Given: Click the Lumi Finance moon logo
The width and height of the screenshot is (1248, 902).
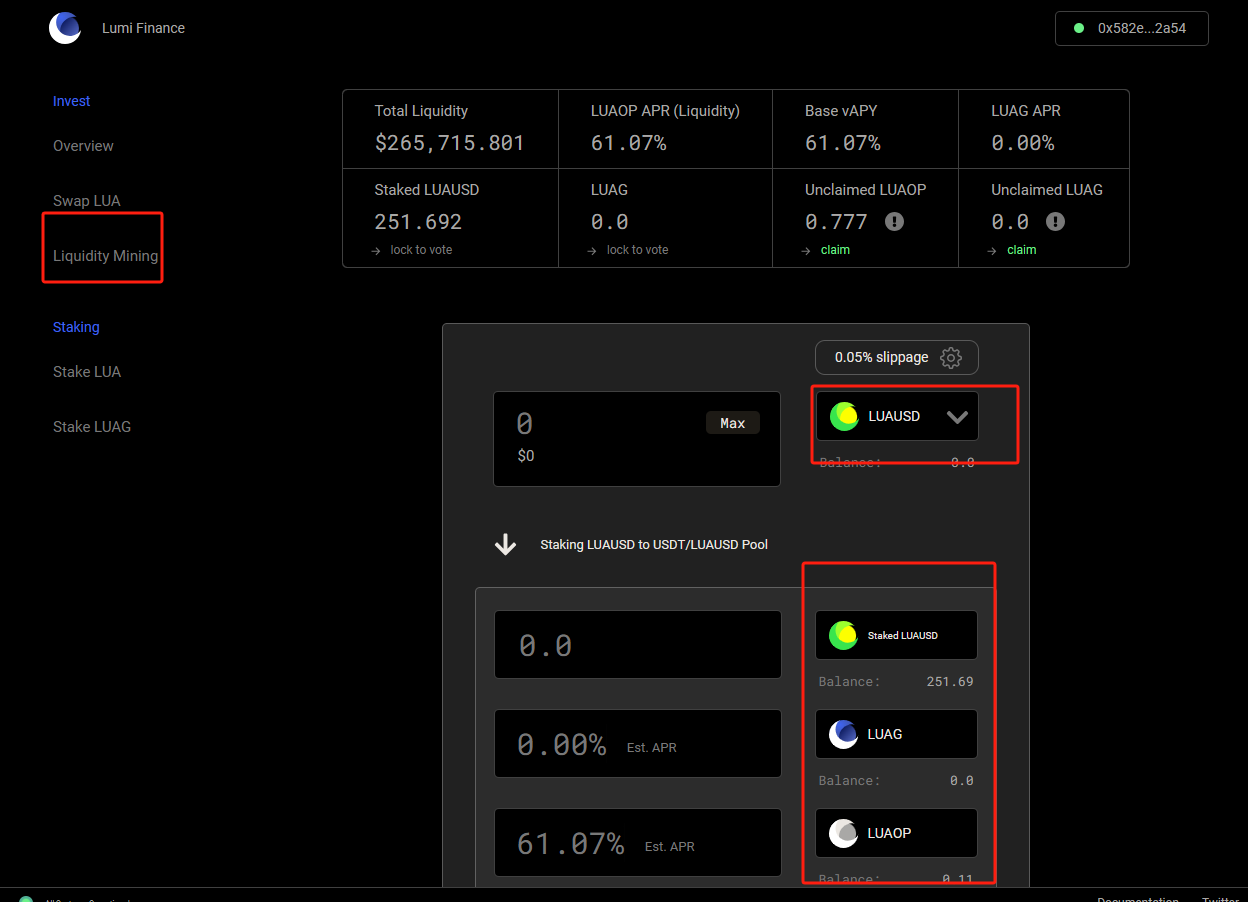Looking at the screenshot, I should pos(65,28).
